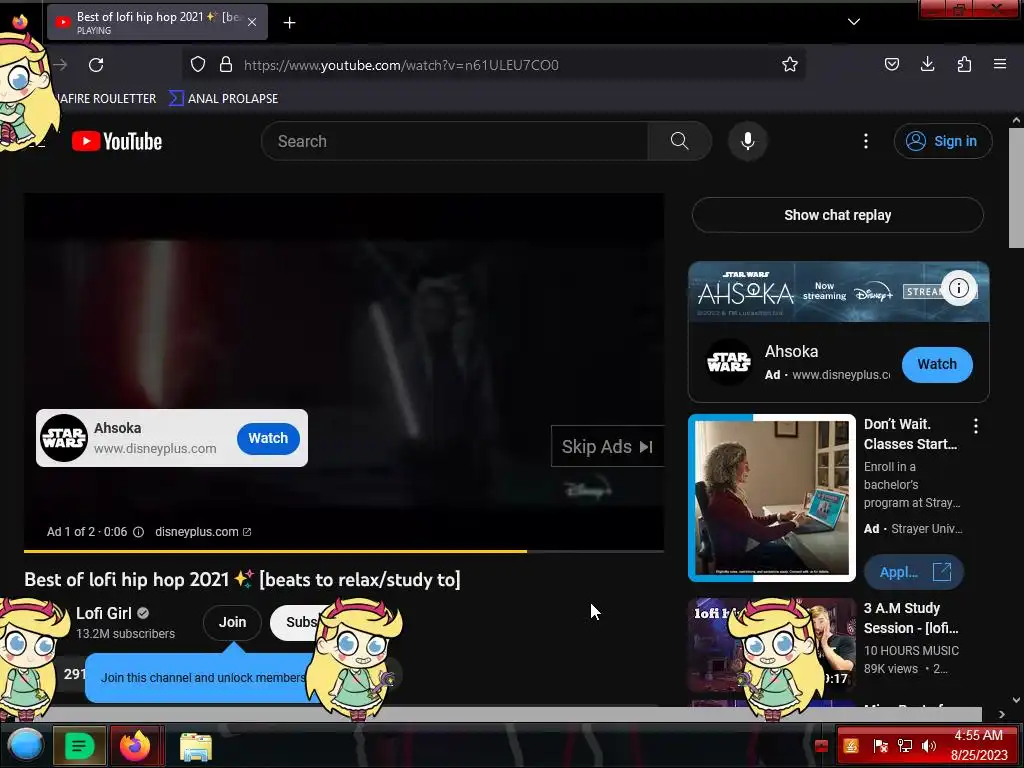This screenshot has height=768, width=1024.
Task: Open YouTube settings three-dot menu
Action: [866, 141]
